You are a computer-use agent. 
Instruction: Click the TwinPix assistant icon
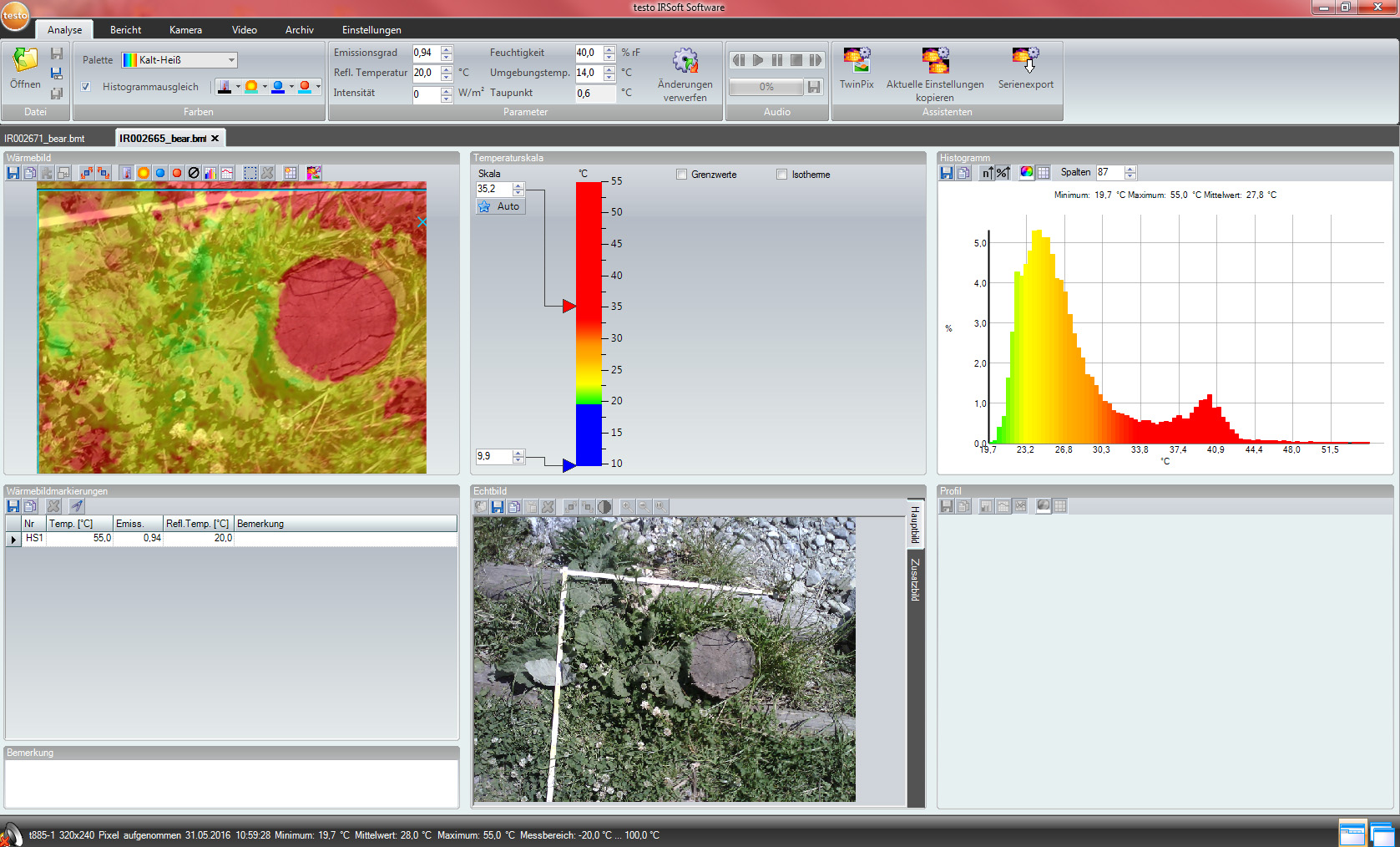coord(857,61)
